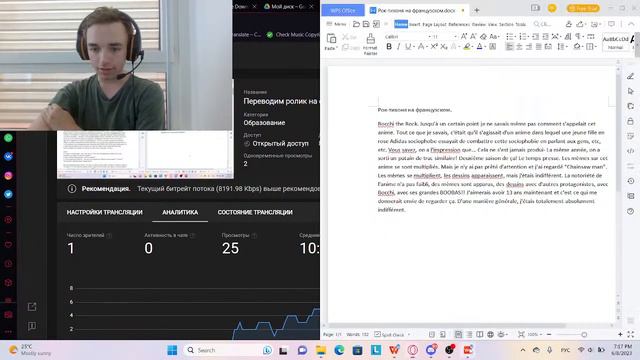
Task: Click the feedback icon in YouTube Studio sidebar
Action: (32, 326)
